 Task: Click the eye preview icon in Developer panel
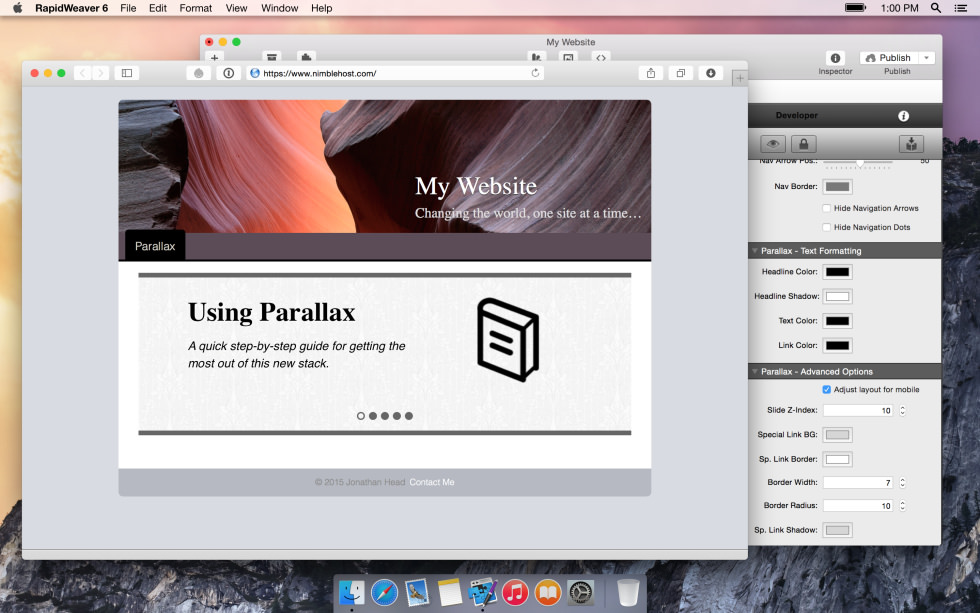pos(772,144)
